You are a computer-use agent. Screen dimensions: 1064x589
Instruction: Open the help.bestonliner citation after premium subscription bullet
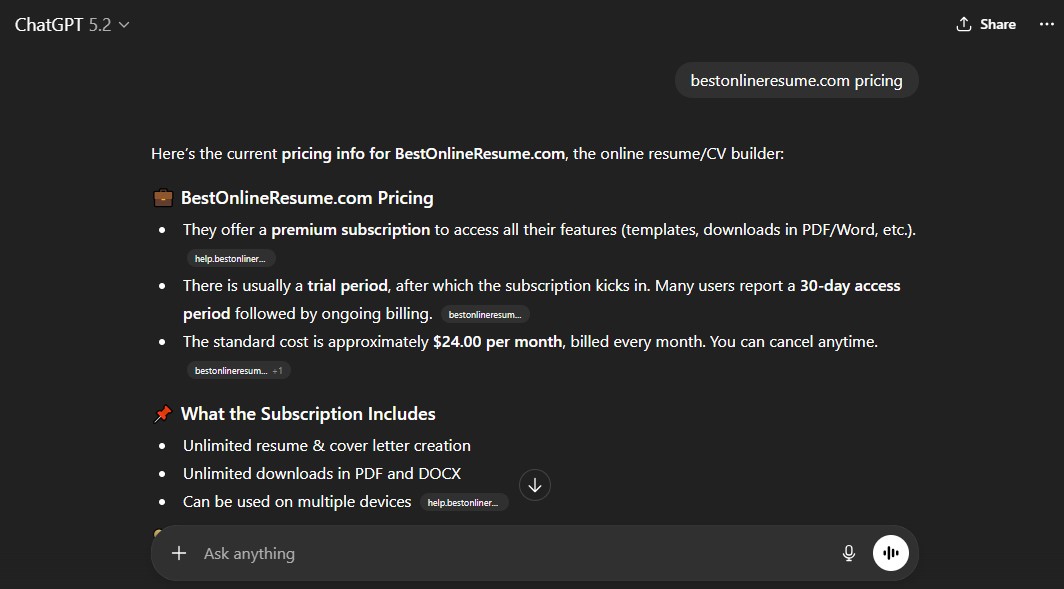coord(230,258)
